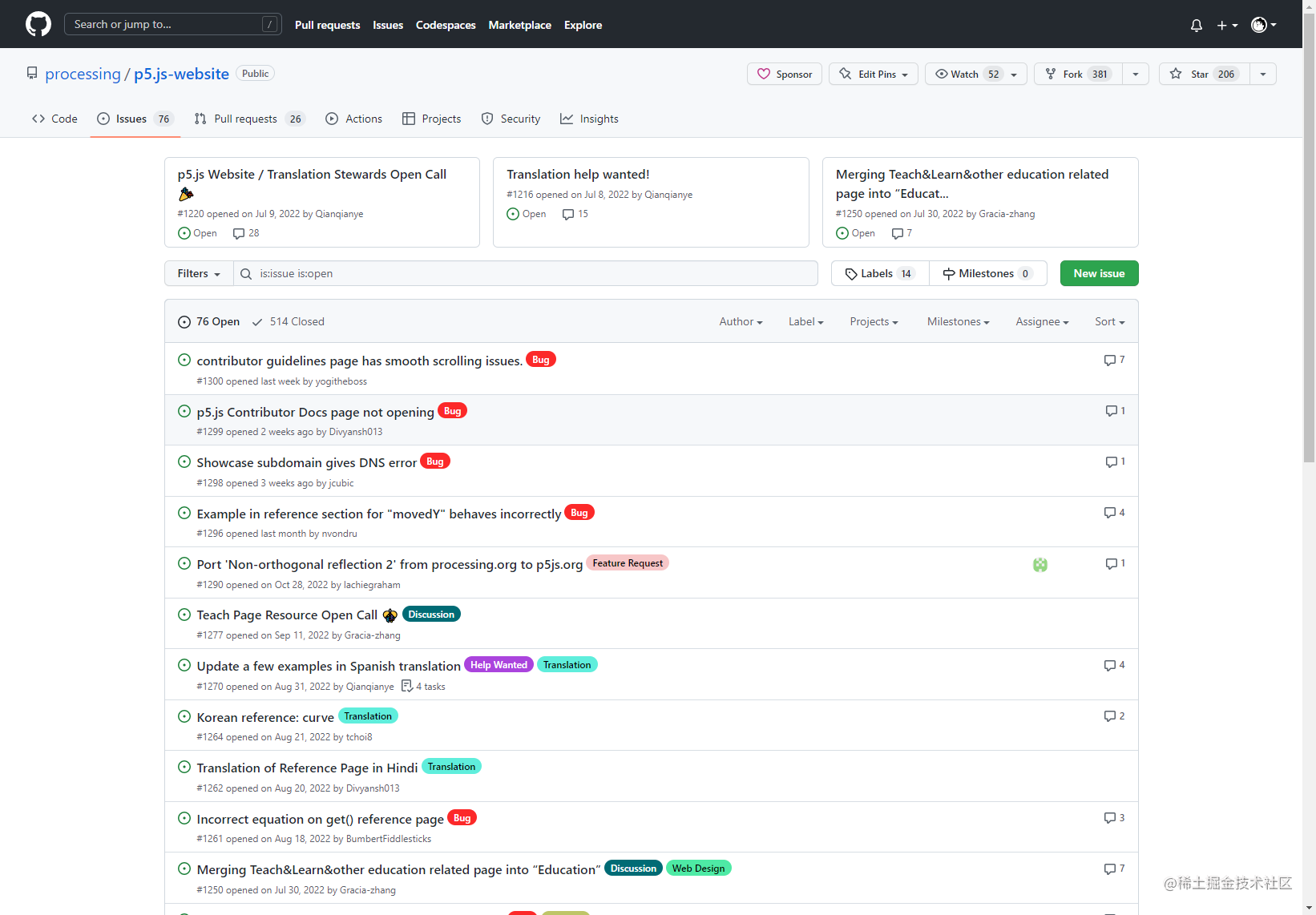Screen dimensions: 1316x915
Task: Open author link Divyansh013 on issue #1299
Action: (355, 432)
